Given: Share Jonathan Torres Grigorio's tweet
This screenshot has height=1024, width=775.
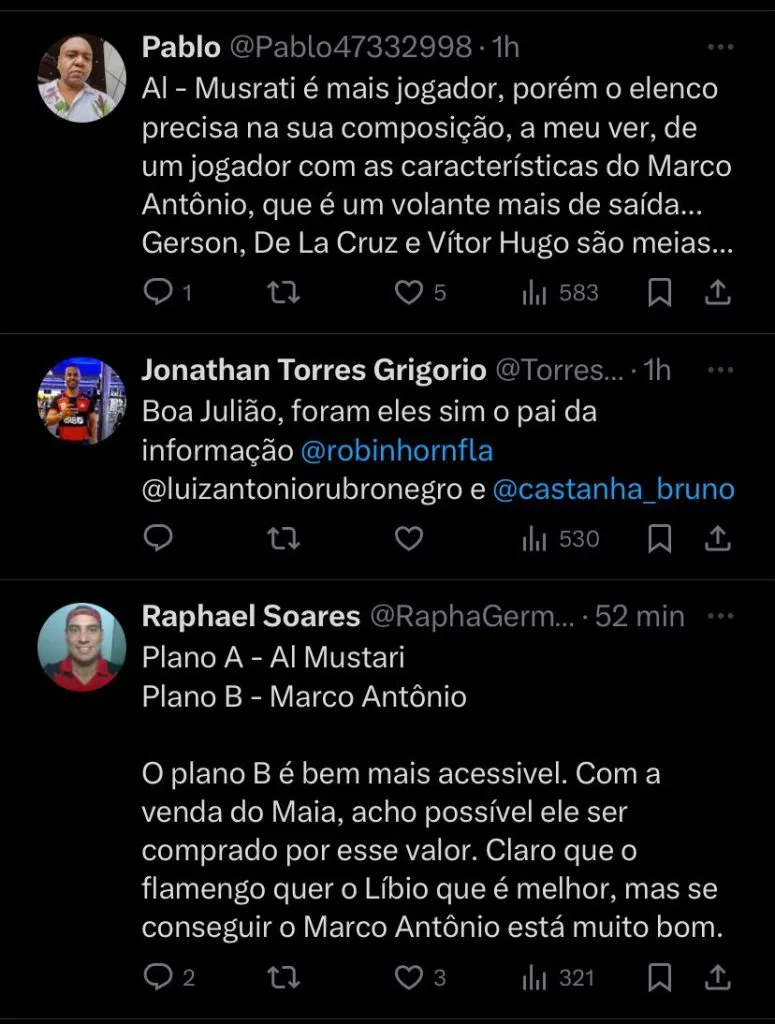Looking at the screenshot, I should (x=718, y=539).
